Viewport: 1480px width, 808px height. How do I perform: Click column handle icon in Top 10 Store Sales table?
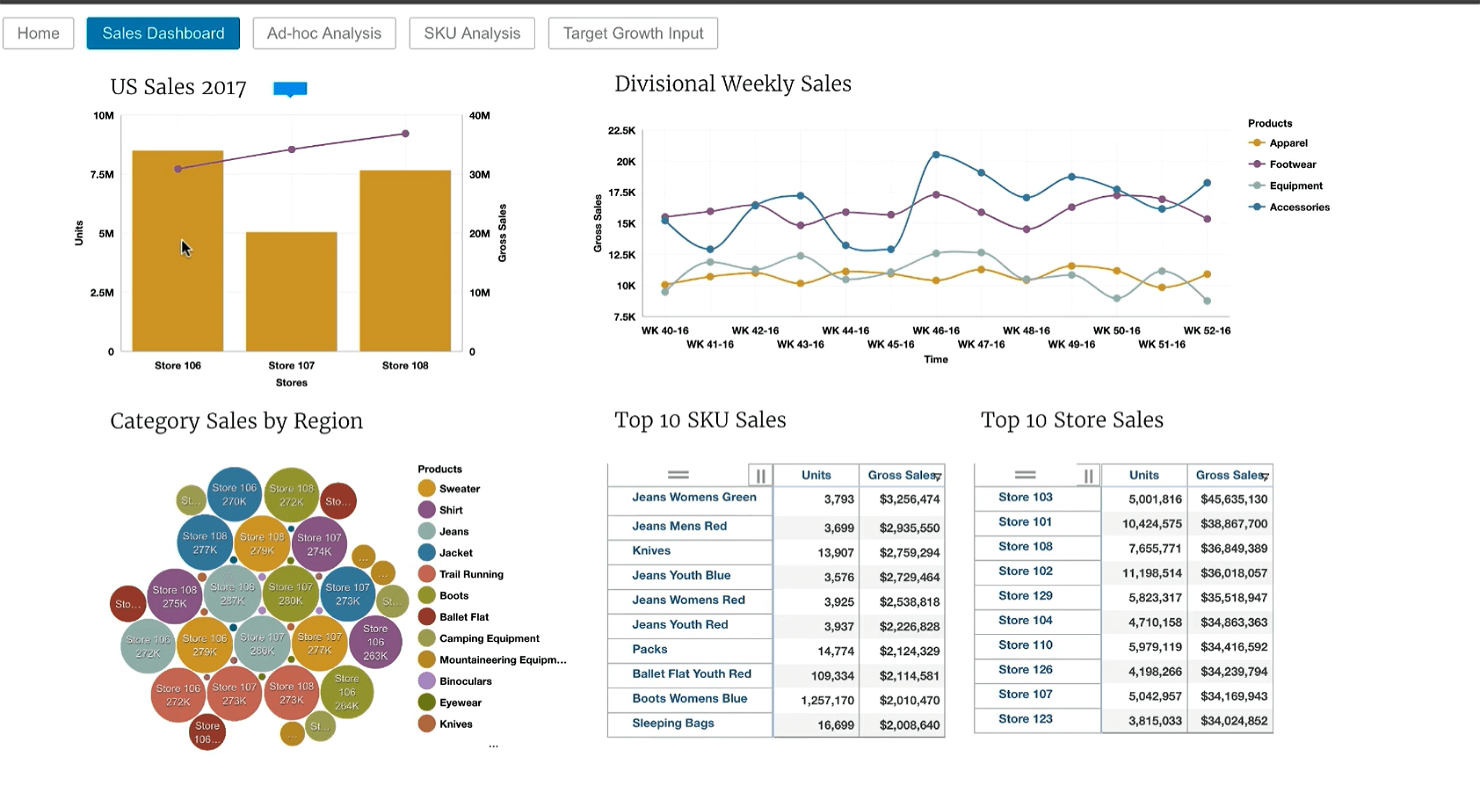(1089, 476)
